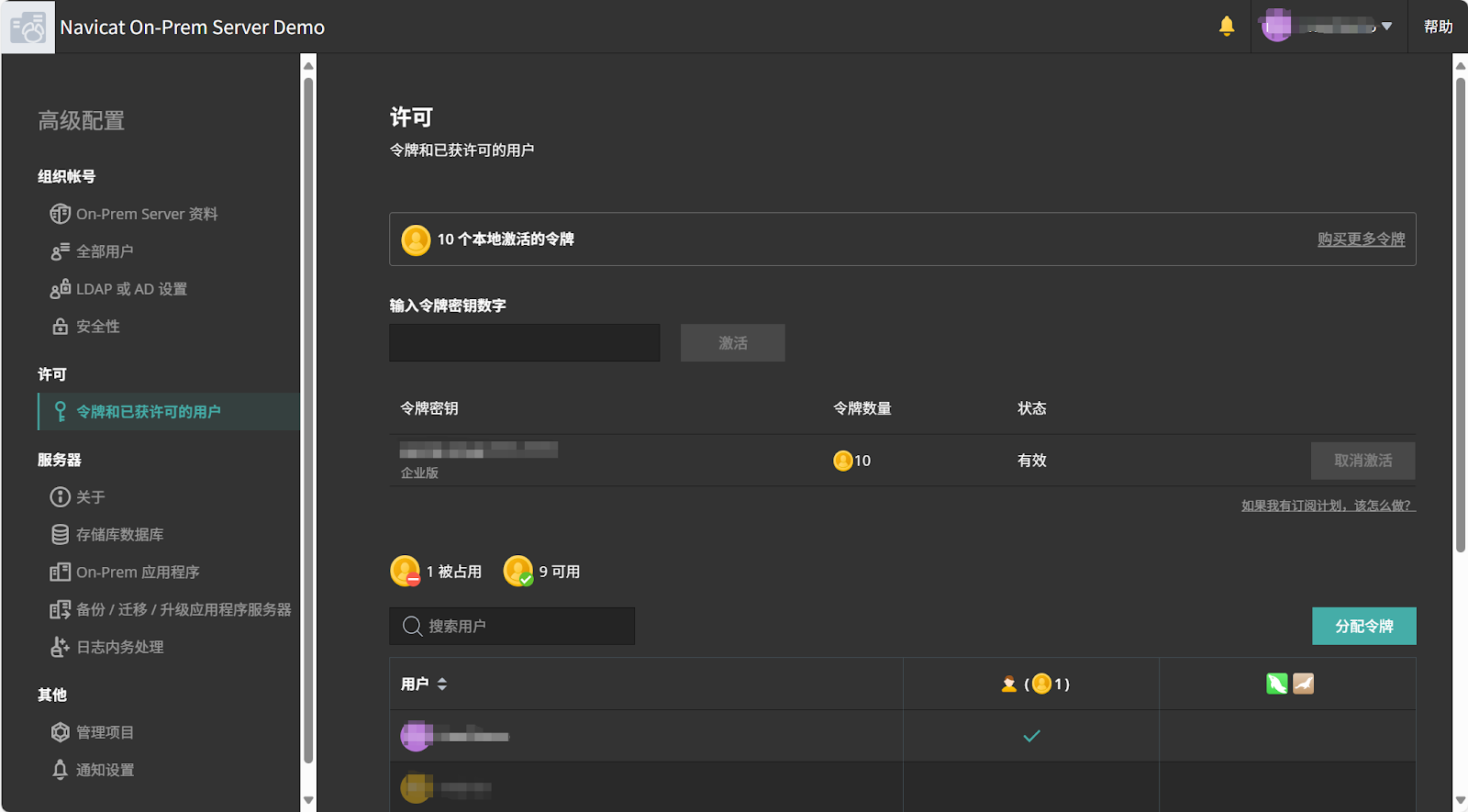Click the 1 被占用 token icon
This screenshot has height=812, width=1468.
coord(405,572)
